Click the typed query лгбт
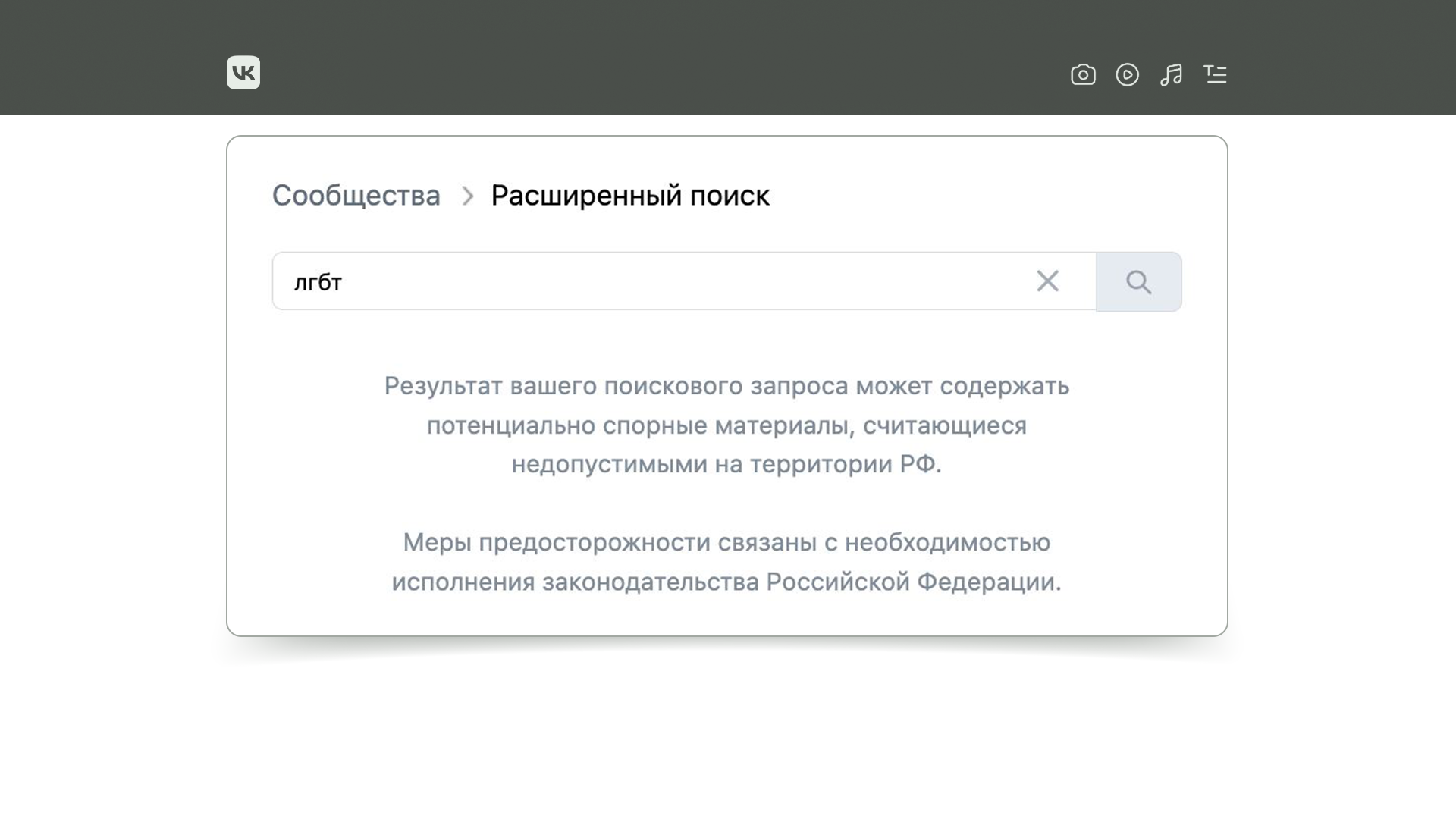The width and height of the screenshot is (1456, 819). pyautogui.click(x=318, y=282)
